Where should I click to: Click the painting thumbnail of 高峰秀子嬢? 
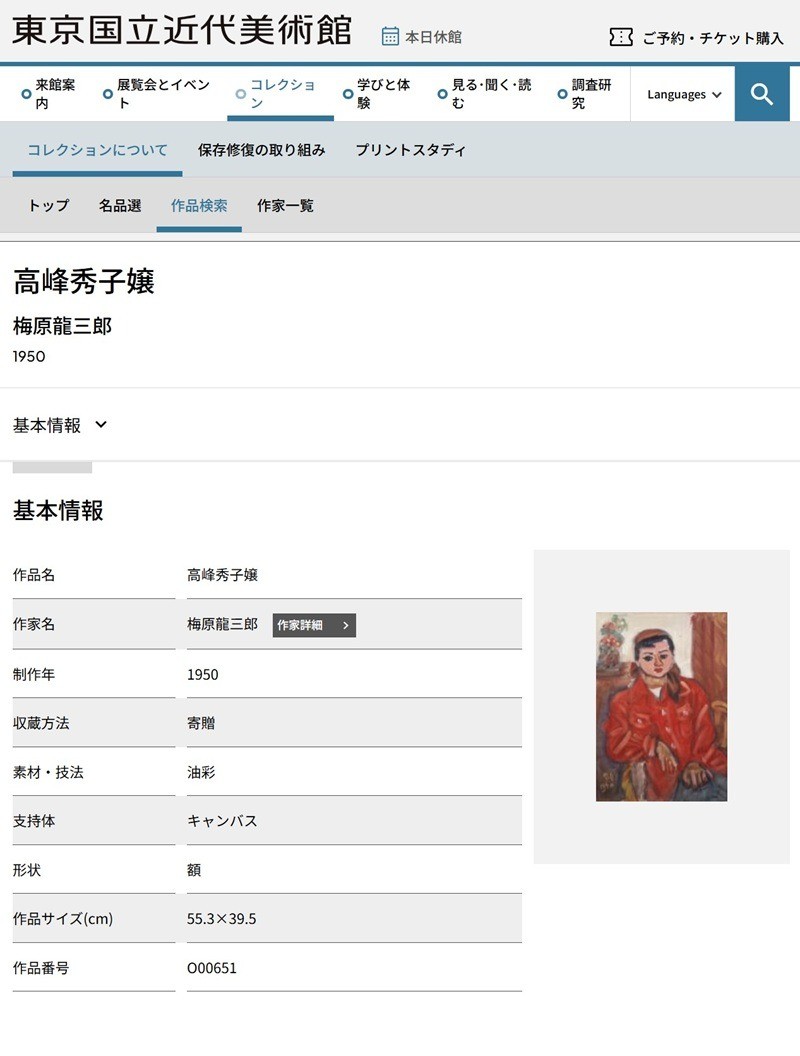(x=662, y=706)
